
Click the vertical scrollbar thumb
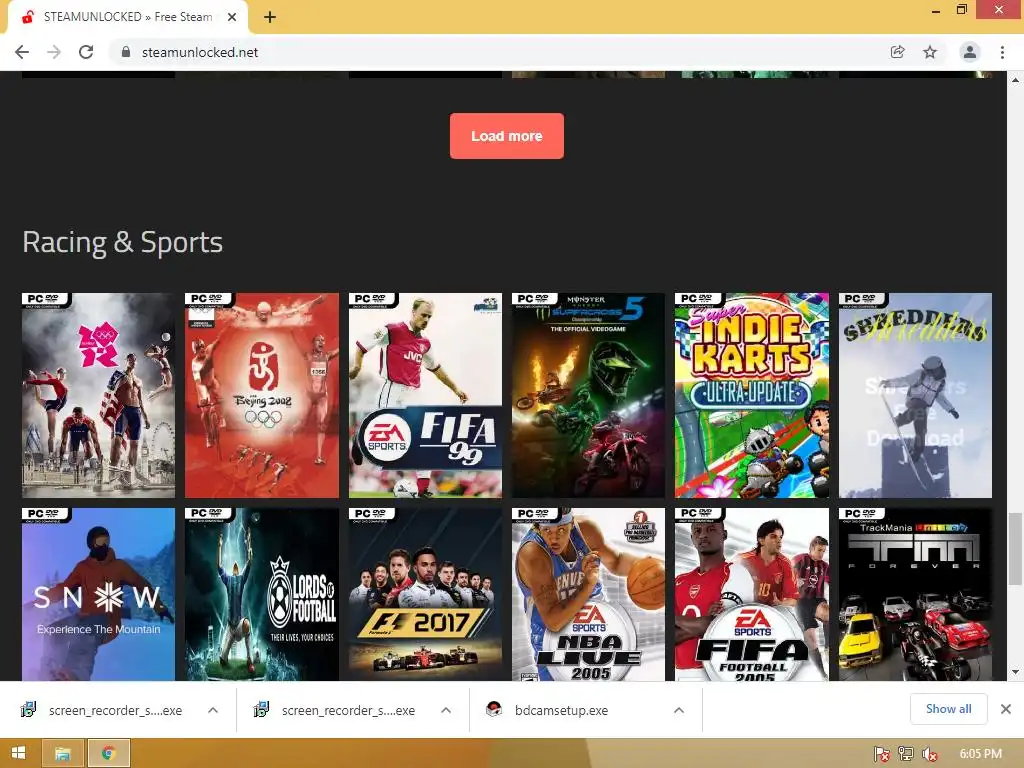pyautogui.click(x=1015, y=549)
